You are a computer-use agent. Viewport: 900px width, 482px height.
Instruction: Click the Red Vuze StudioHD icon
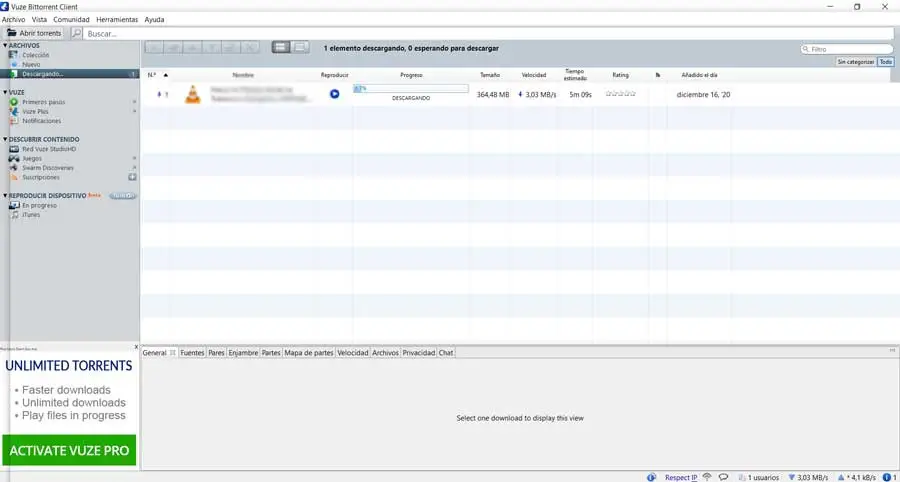tap(14, 149)
